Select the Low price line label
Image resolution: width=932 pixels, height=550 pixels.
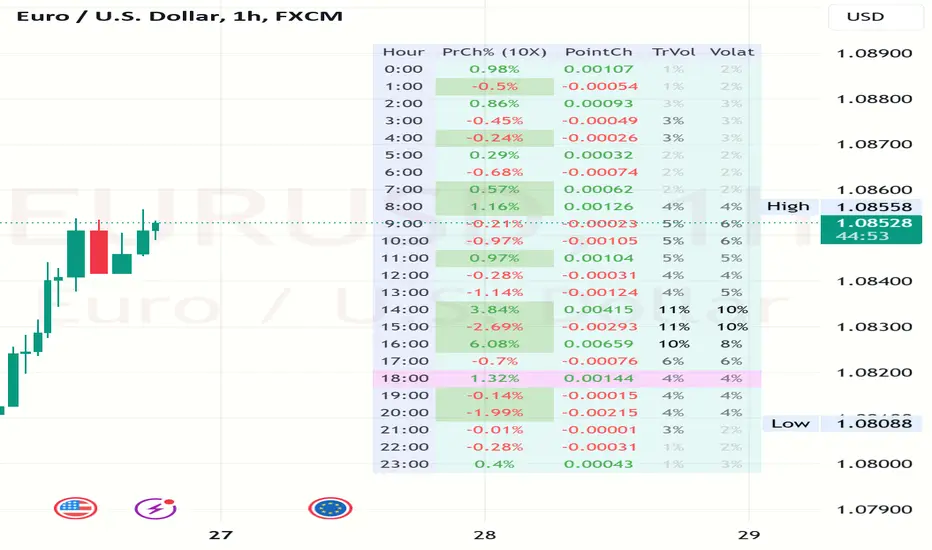coord(790,423)
